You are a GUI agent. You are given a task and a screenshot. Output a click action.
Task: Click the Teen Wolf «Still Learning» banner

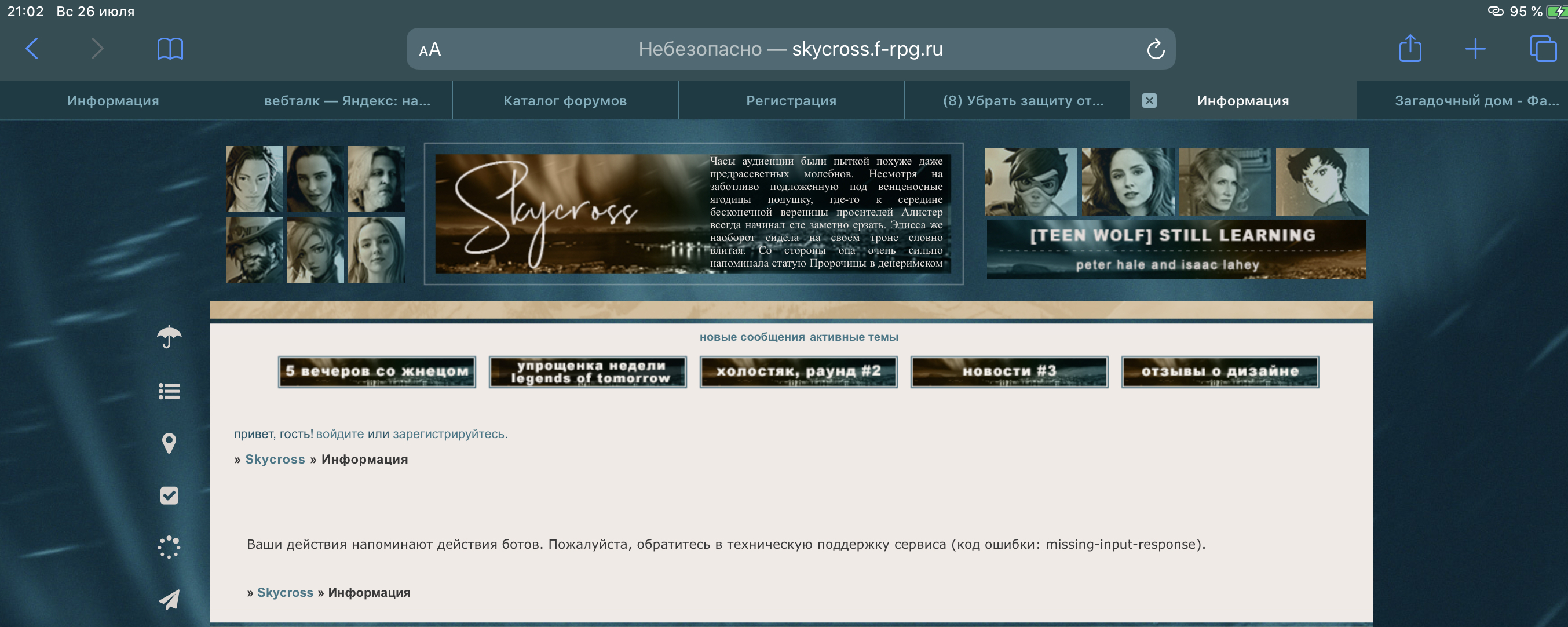[x=1176, y=249]
